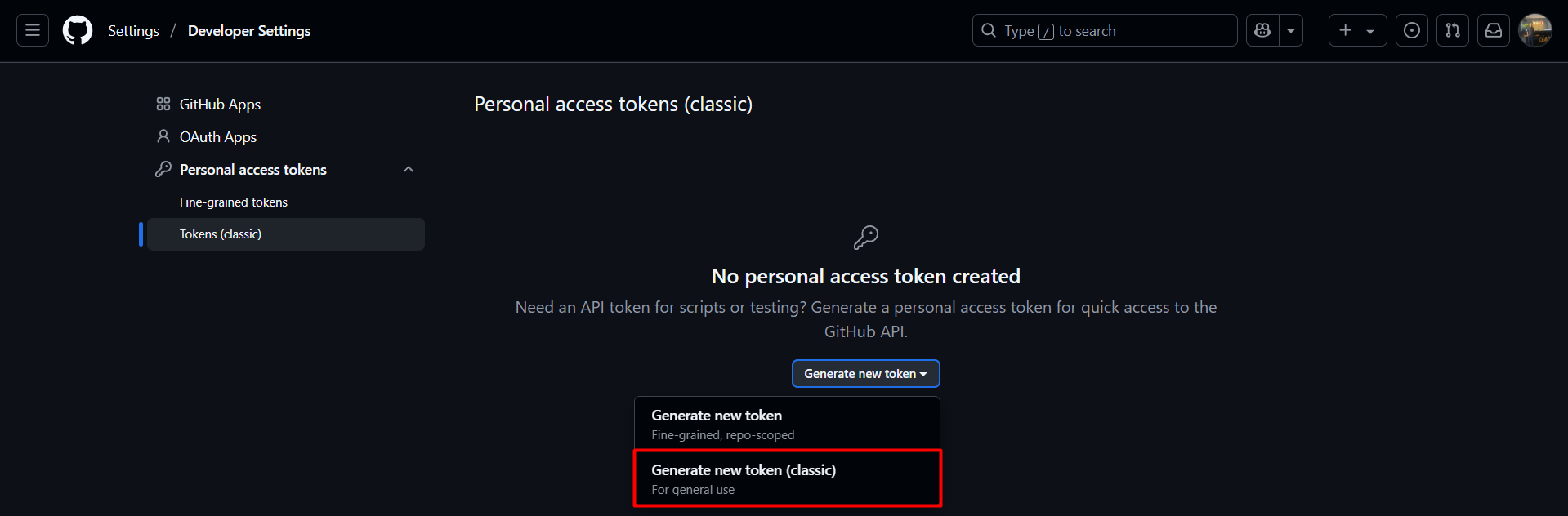1568x516 pixels.
Task: Open the notifications inbox icon
Action: pyautogui.click(x=1493, y=30)
